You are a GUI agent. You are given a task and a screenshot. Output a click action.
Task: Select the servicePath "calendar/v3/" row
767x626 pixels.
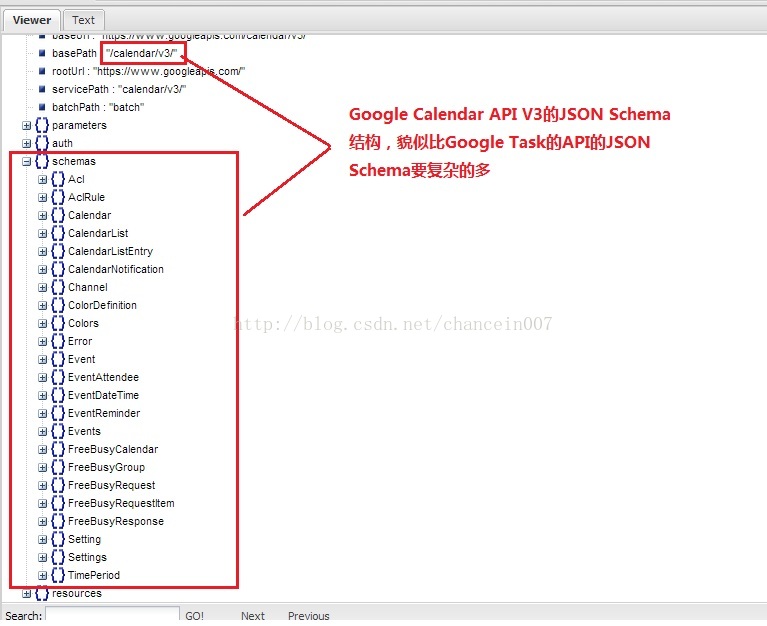pos(119,89)
